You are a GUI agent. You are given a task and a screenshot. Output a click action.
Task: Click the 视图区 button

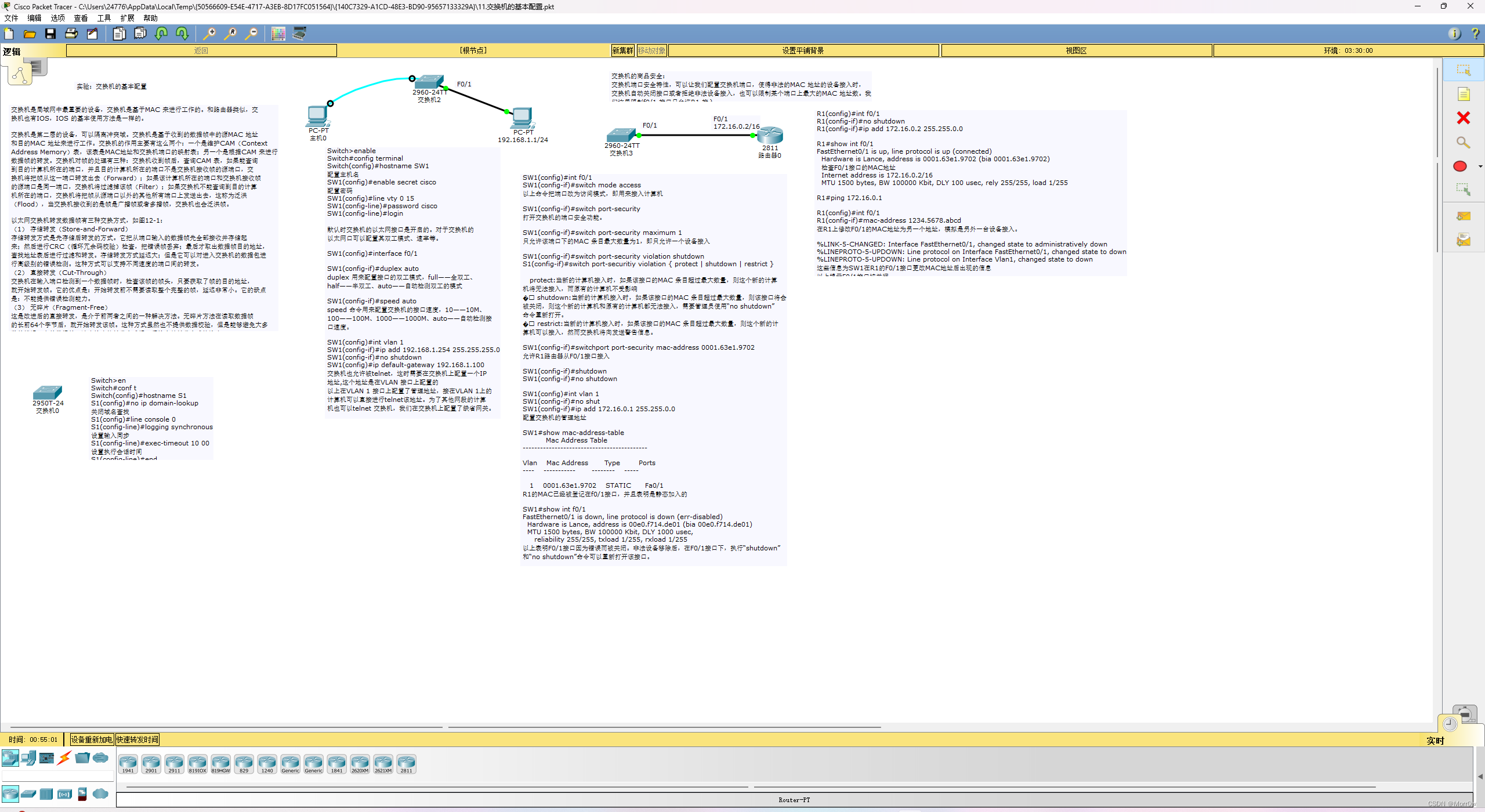coord(1076,50)
